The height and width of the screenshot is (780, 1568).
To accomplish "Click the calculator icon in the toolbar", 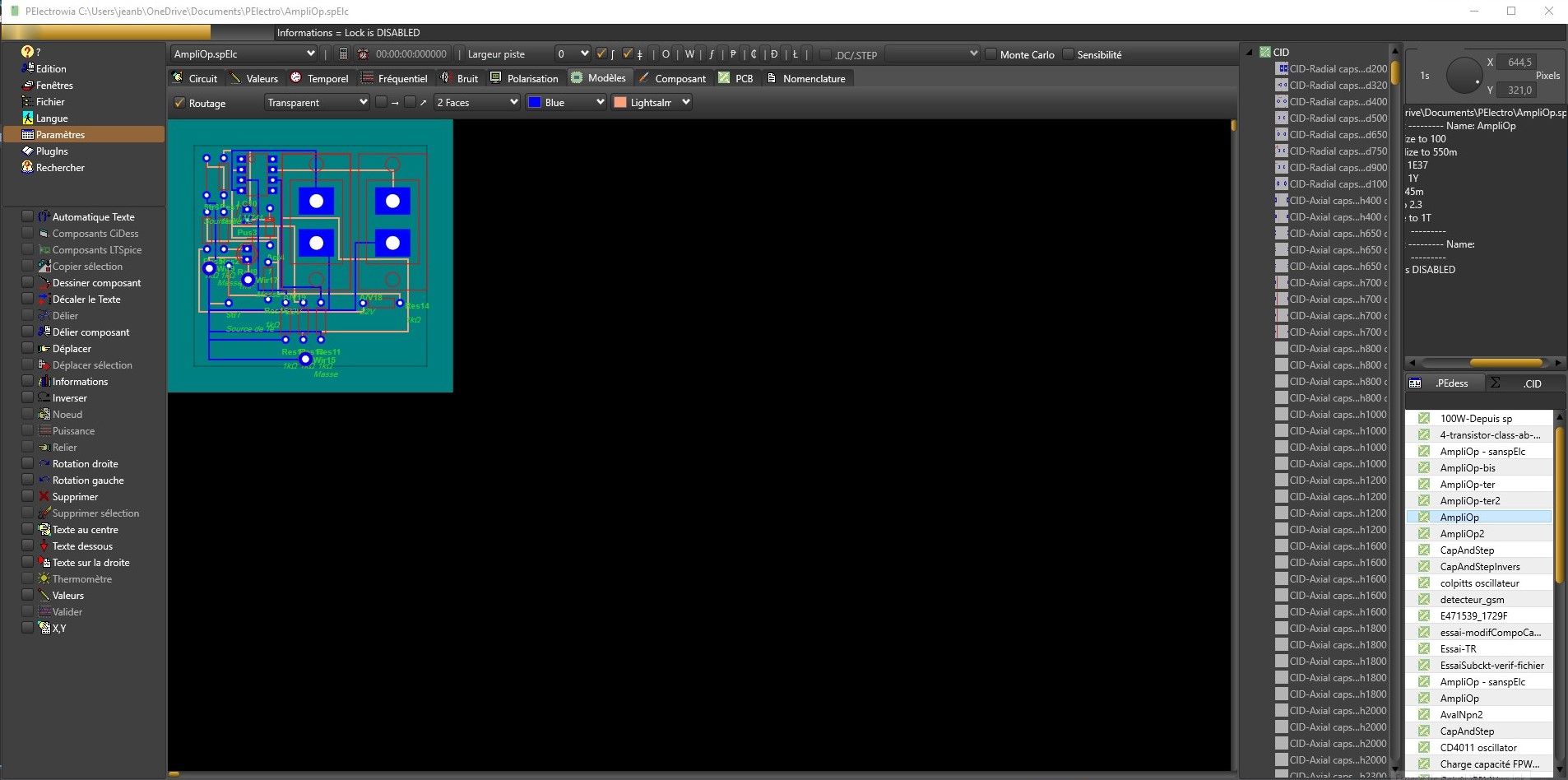I will pyautogui.click(x=343, y=54).
